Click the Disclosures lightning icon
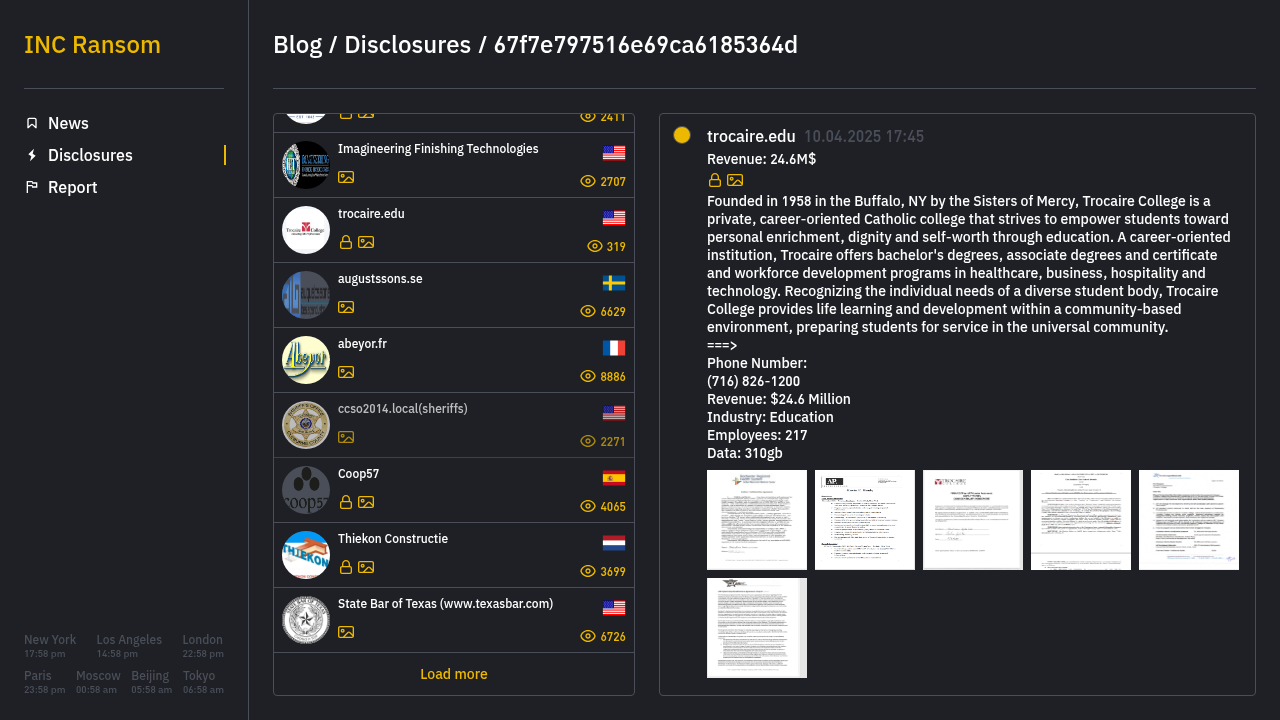 pyautogui.click(x=32, y=155)
